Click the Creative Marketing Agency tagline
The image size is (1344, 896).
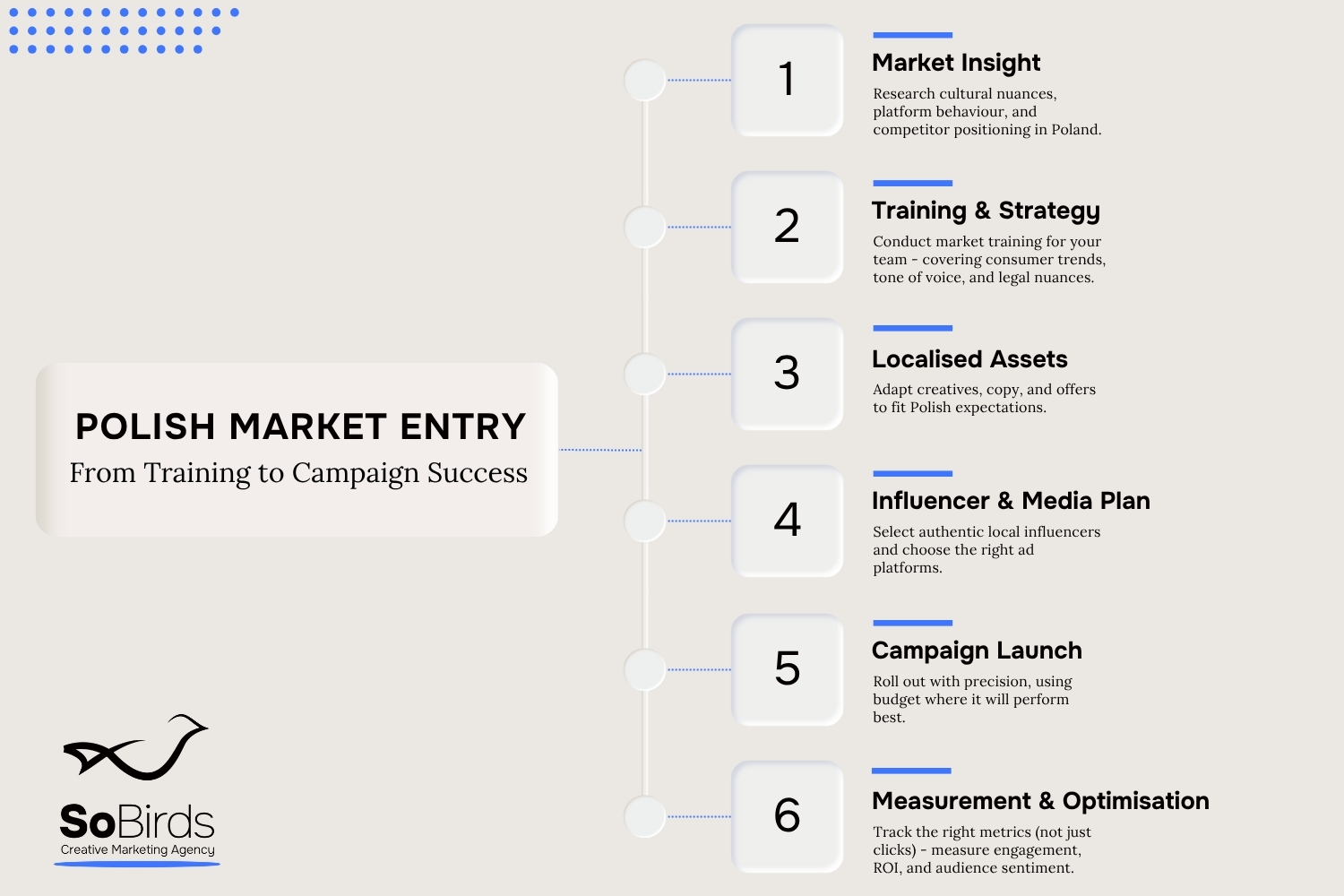pos(138,849)
